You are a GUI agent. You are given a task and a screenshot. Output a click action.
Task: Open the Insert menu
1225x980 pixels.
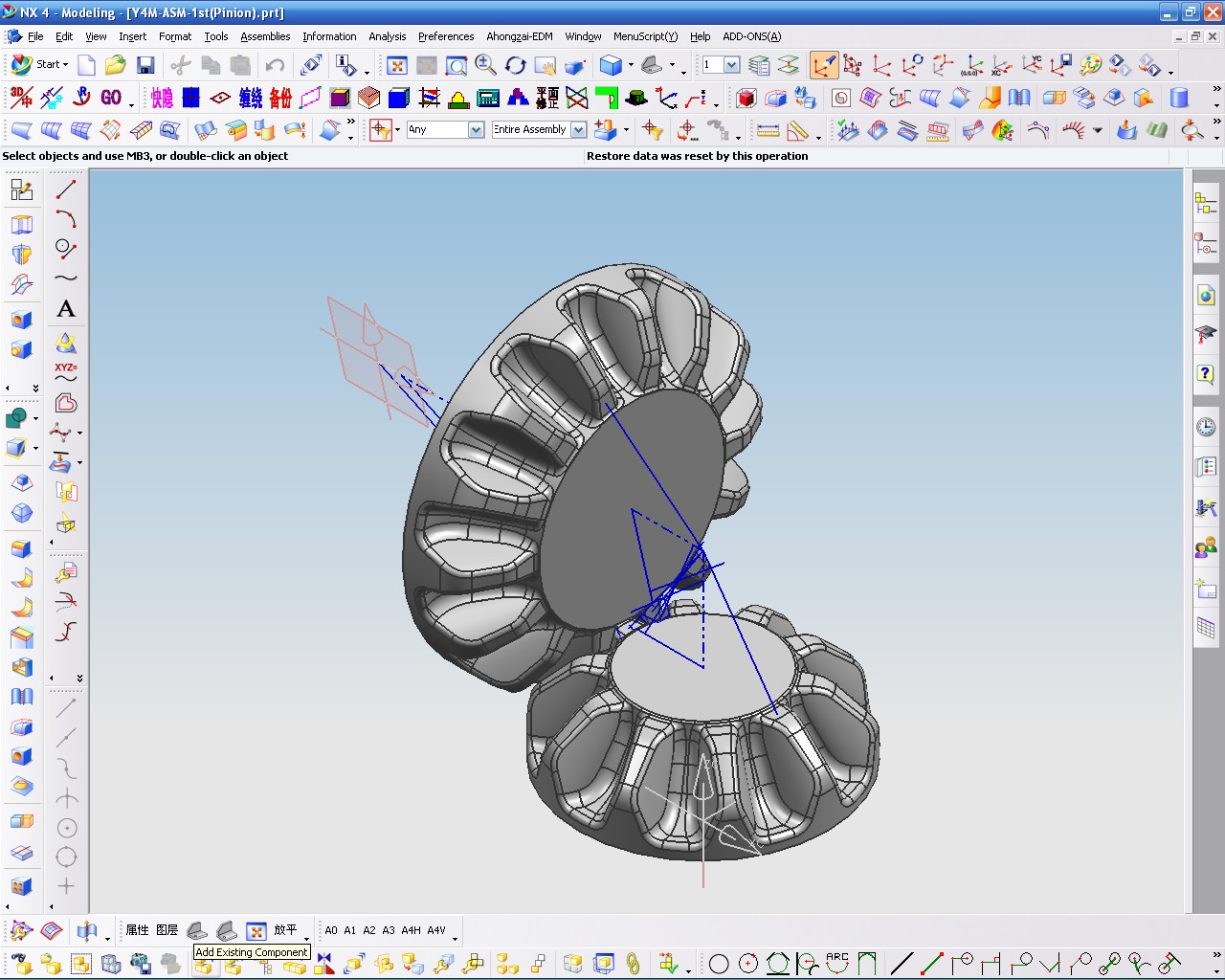click(x=133, y=36)
